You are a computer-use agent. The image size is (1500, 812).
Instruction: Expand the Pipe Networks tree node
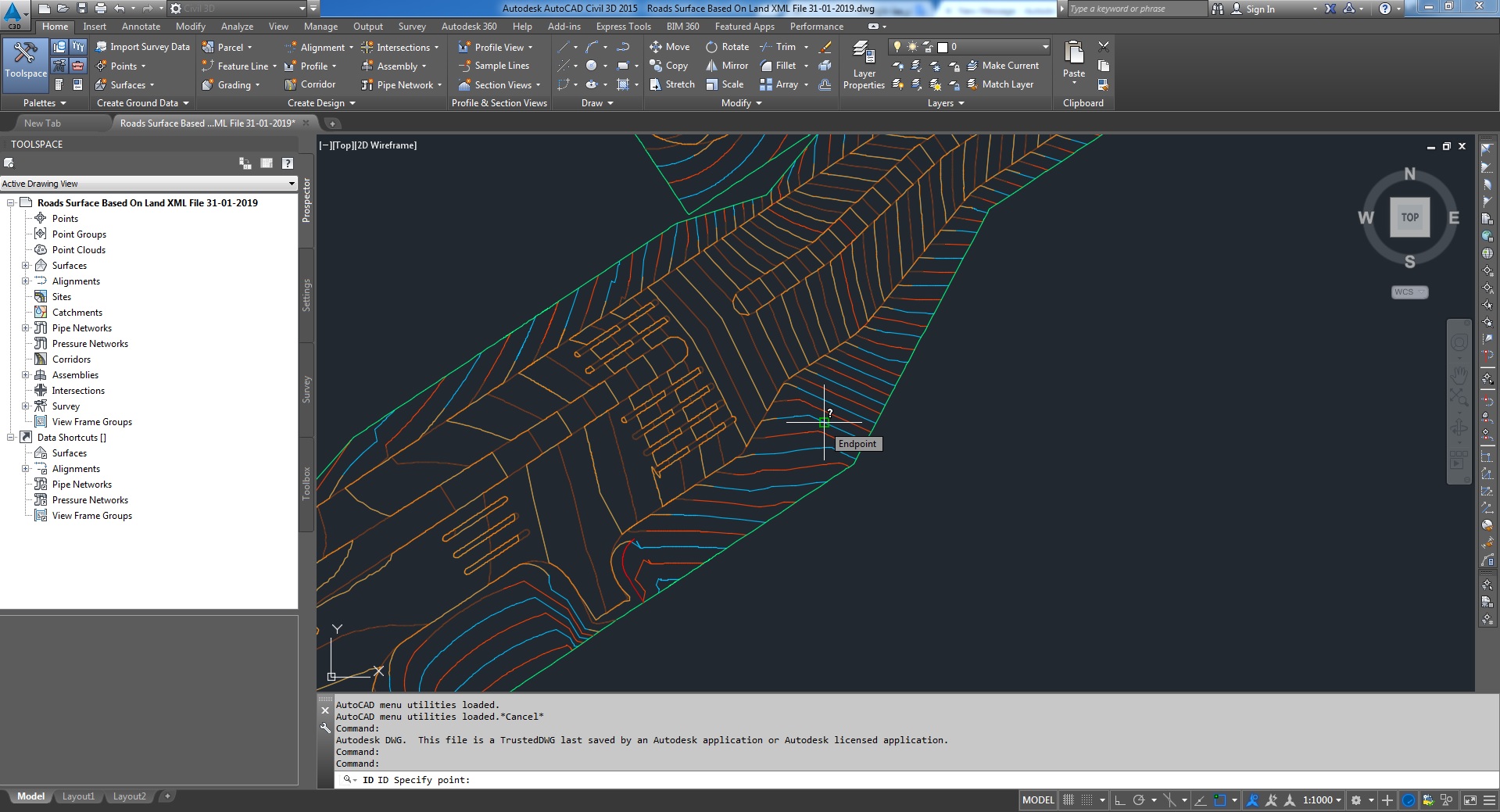26,328
